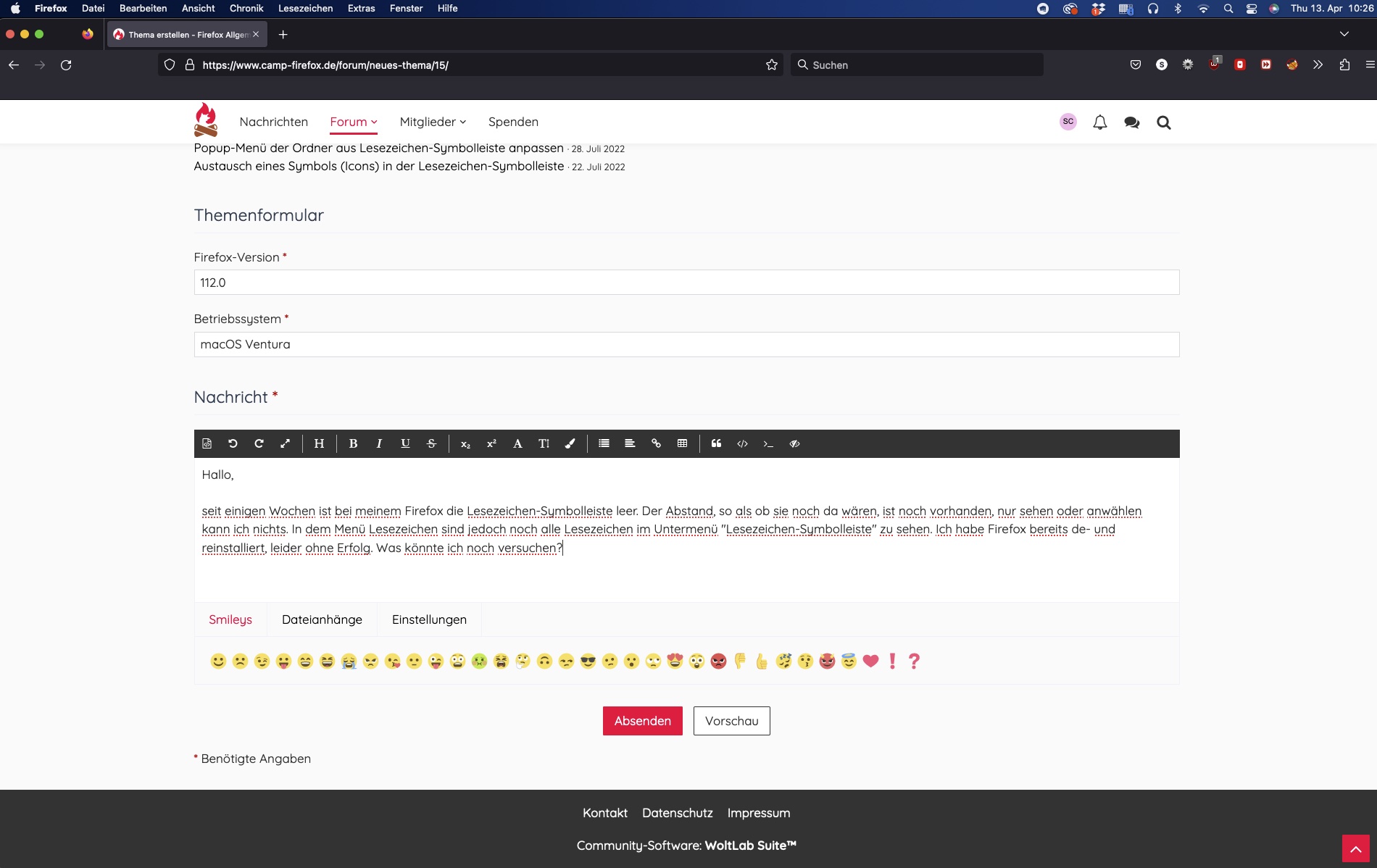Screen dimensions: 1377x868
Task: Switch to the Dateianhänge tab
Action: click(322, 619)
